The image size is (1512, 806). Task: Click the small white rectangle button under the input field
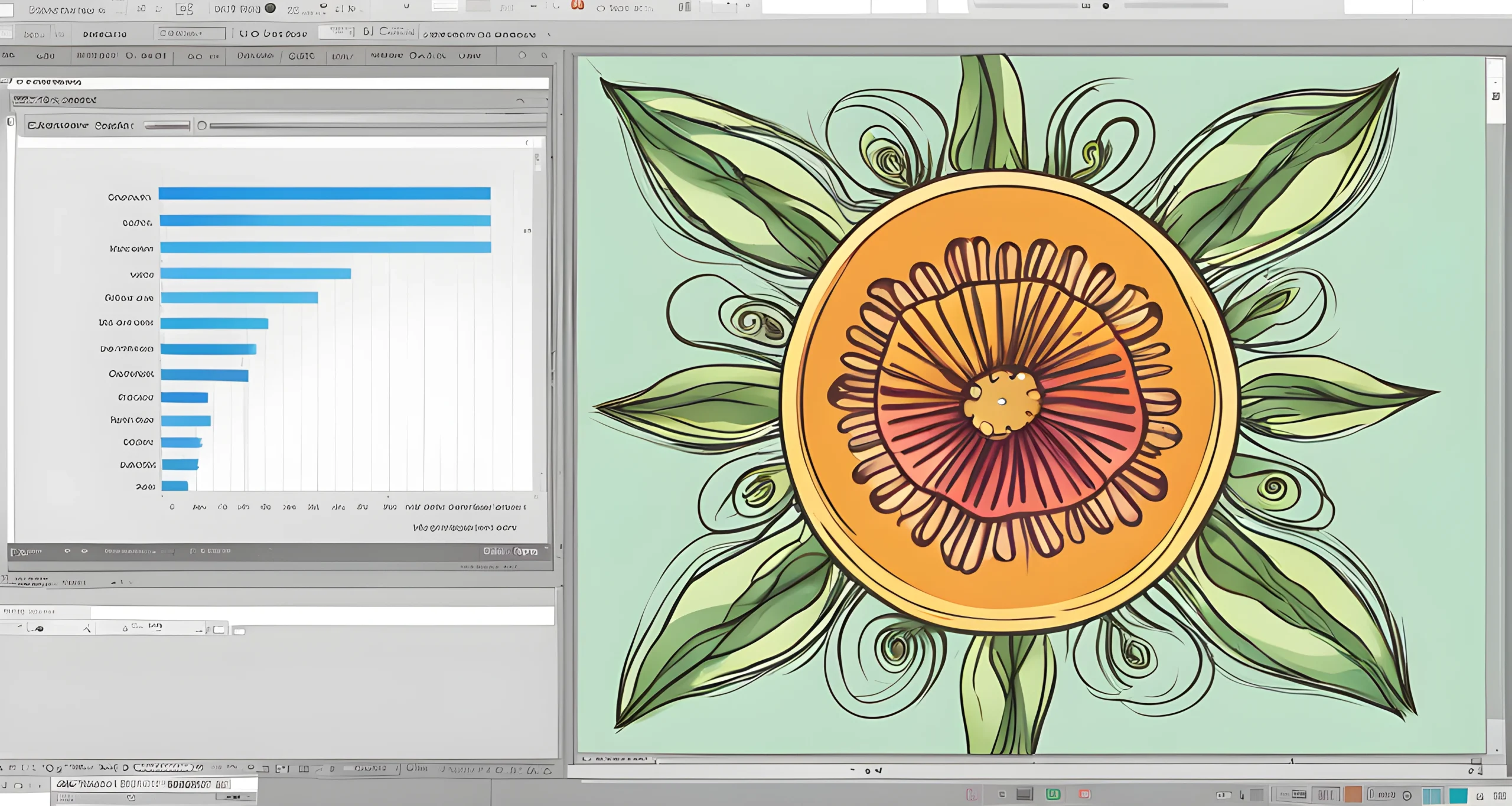click(219, 629)
